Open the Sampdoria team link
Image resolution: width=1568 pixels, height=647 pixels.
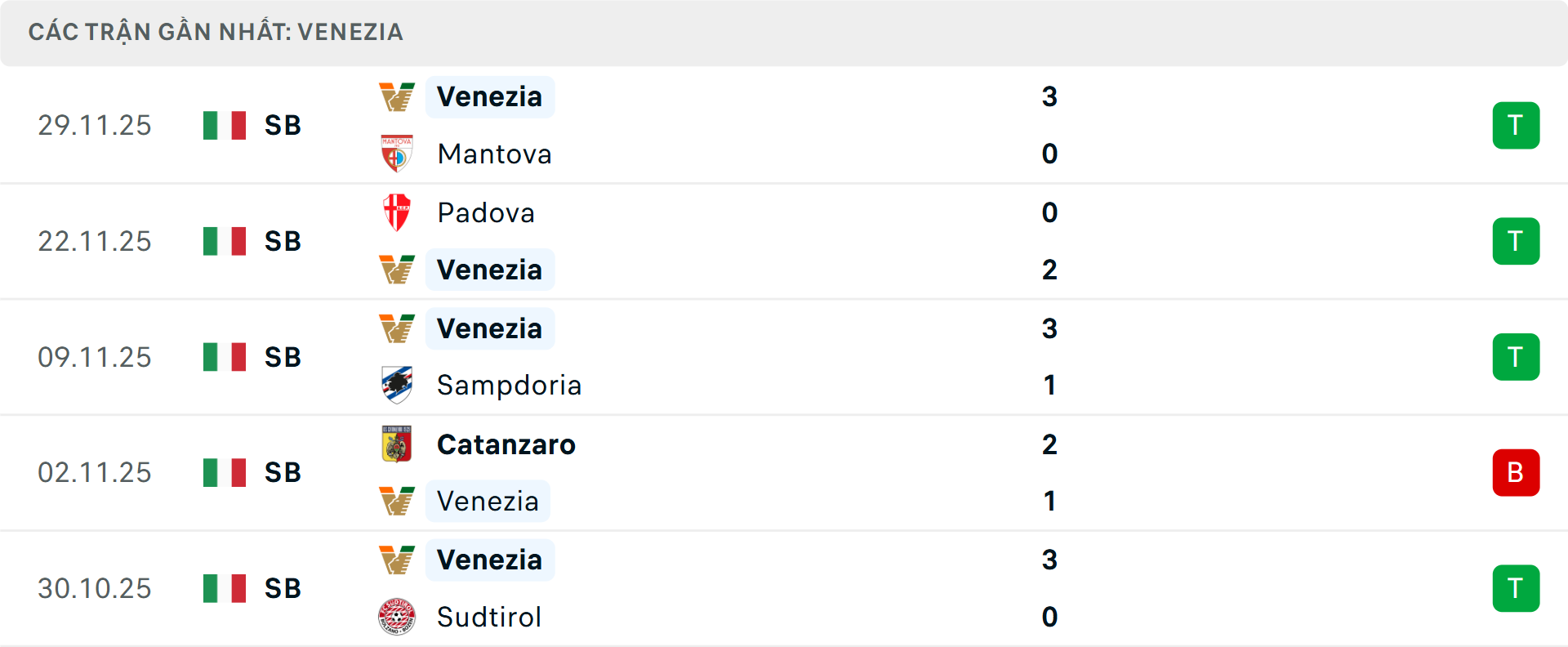pyautogui.click(x=509, y=385)
